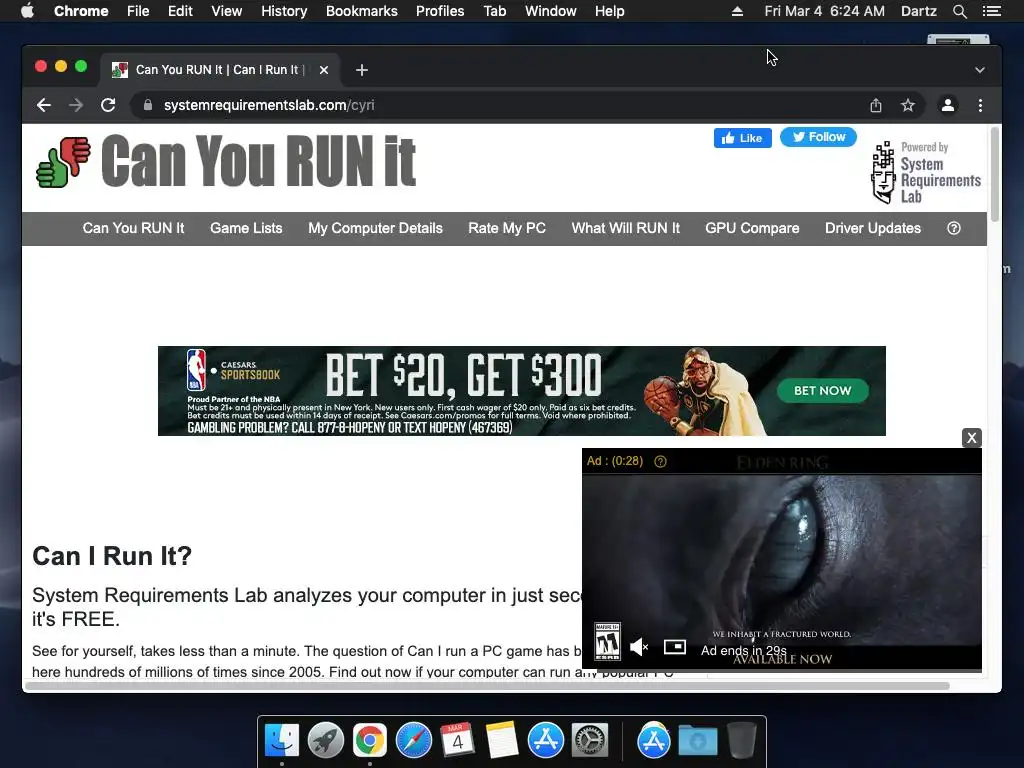Viewport: 1024px width, 768px height.
Task: Close the floating video ad with X
Action: click(x=972, y=438)
